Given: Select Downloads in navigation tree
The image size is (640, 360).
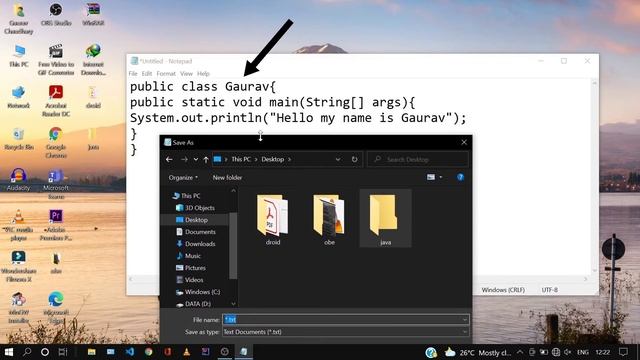Looking at the screenshot, I should (x=196, y=244).
